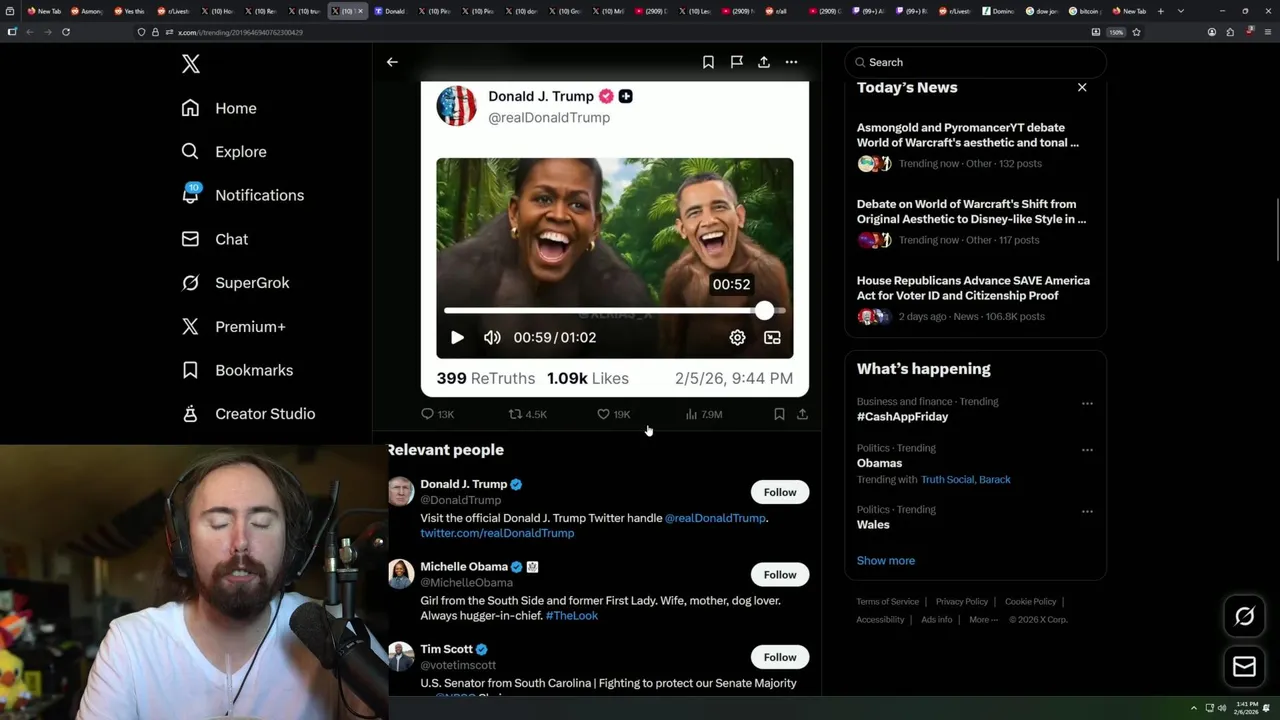Open more options for Wales trend
Image resolution: width=1280 pixels, height=720 pixels.
click(x=1087, y=512)
